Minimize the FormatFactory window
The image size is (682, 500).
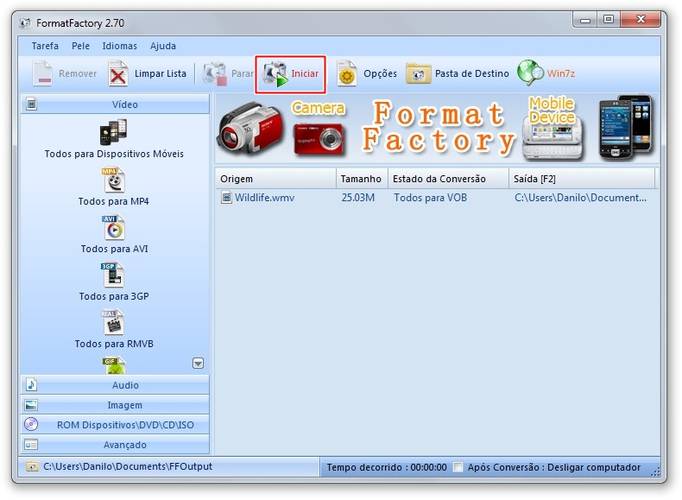[585, 20]
